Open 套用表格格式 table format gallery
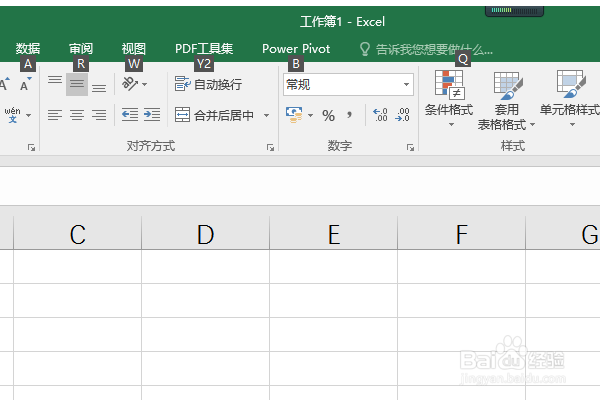Viewport: 600px width, 400px height. (506, 100)
